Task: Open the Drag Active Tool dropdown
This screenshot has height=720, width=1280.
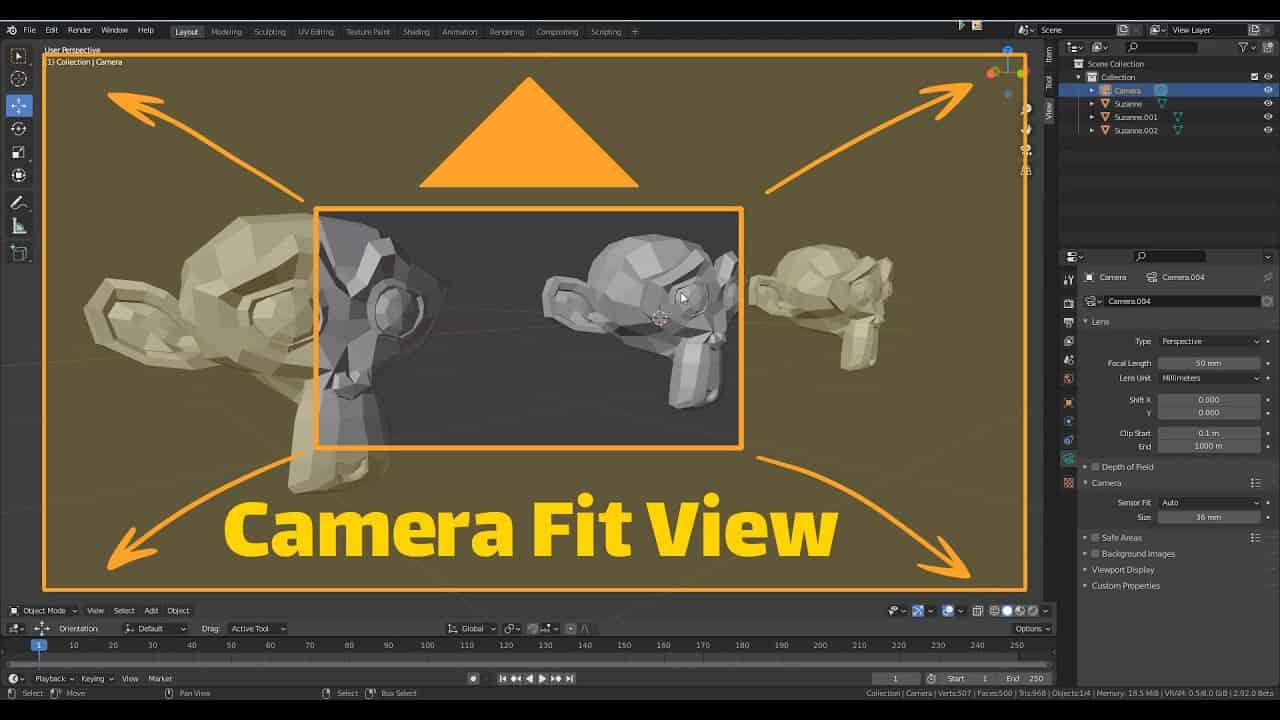Action: (x=258, y=628)
